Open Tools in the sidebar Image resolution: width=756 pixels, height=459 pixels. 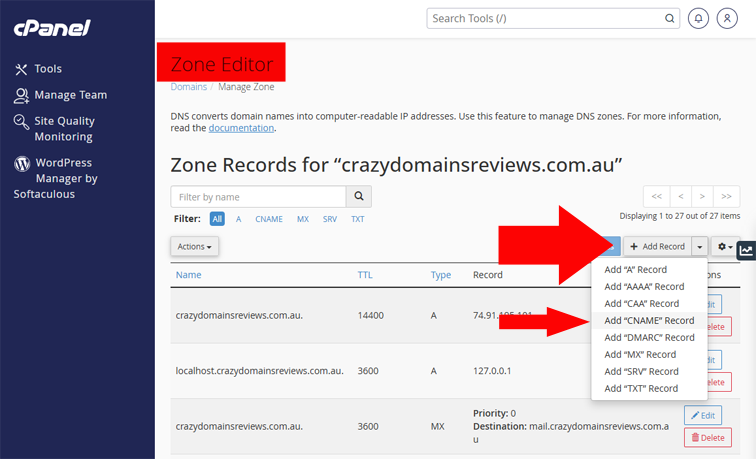(38, 69)
